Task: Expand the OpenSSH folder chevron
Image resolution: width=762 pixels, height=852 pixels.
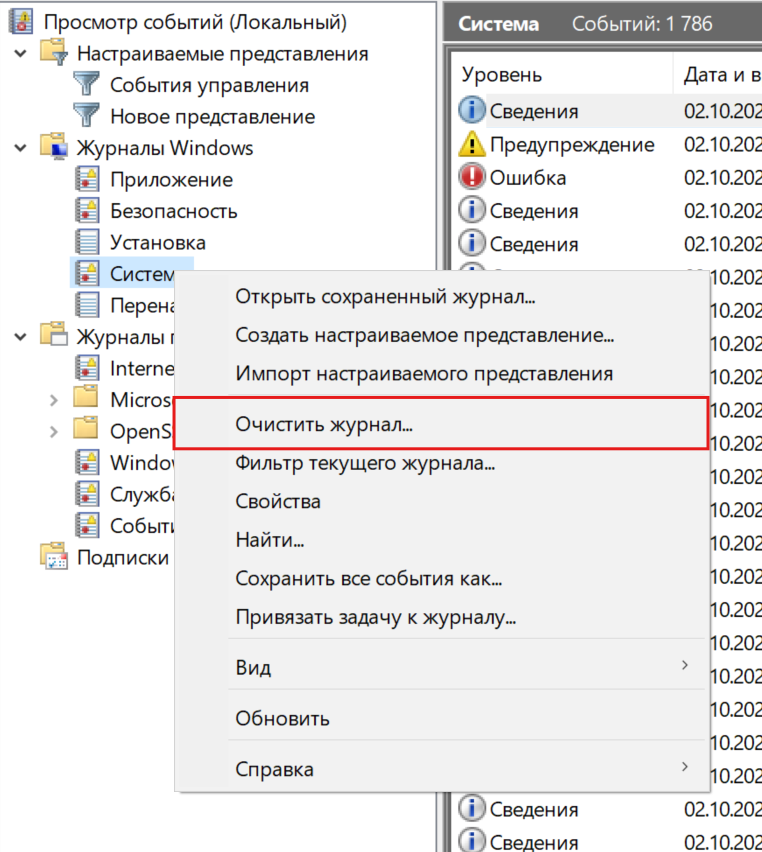Action: coord(55,431)
